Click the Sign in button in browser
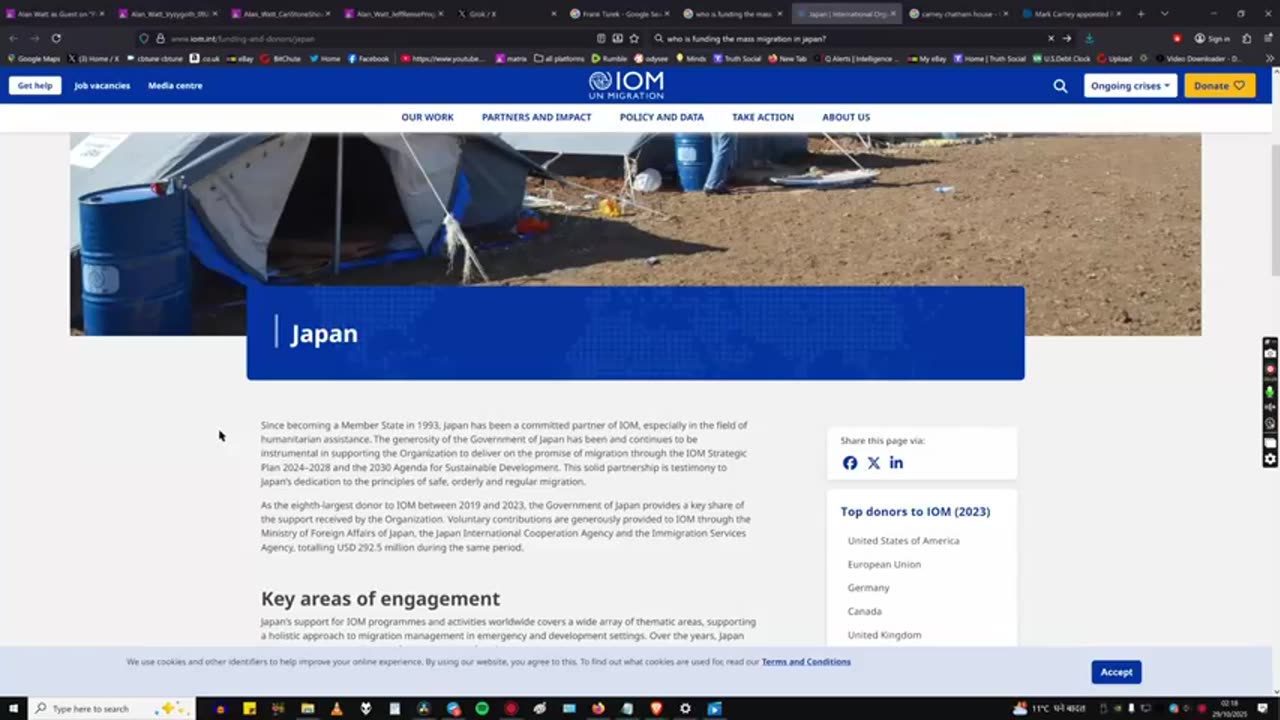 click(x=1212, y=38)
